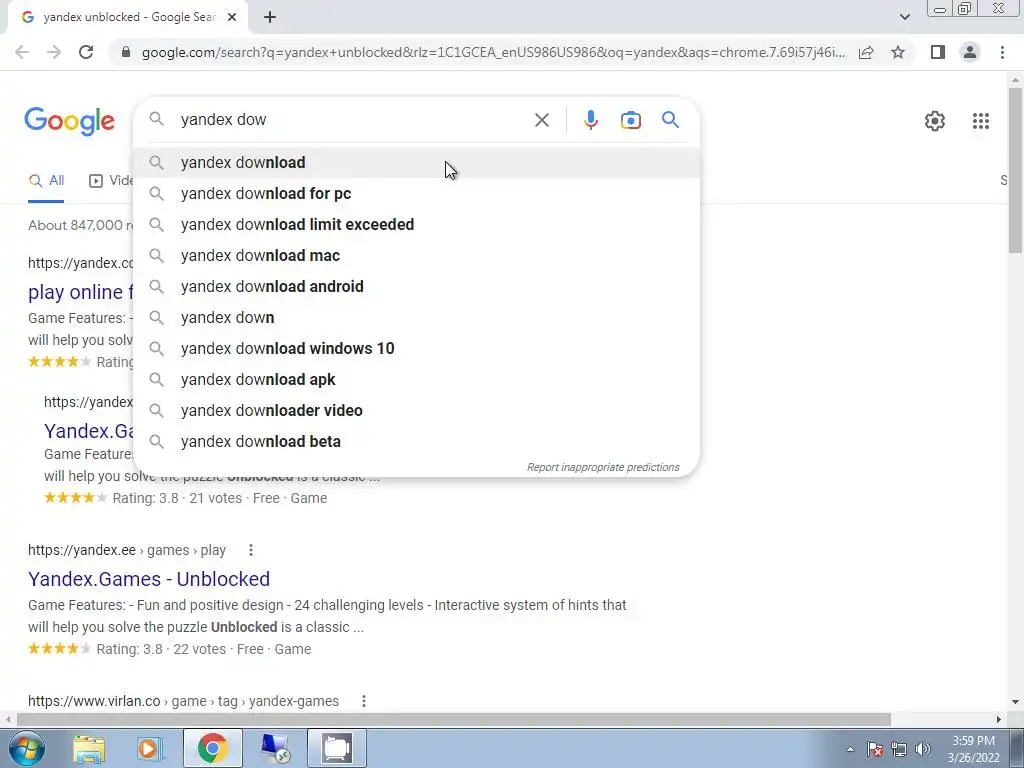The height and width of the screenshot is (768, 1024).
Task: Open a new tab with the plus button
Action: pos(270,17)
